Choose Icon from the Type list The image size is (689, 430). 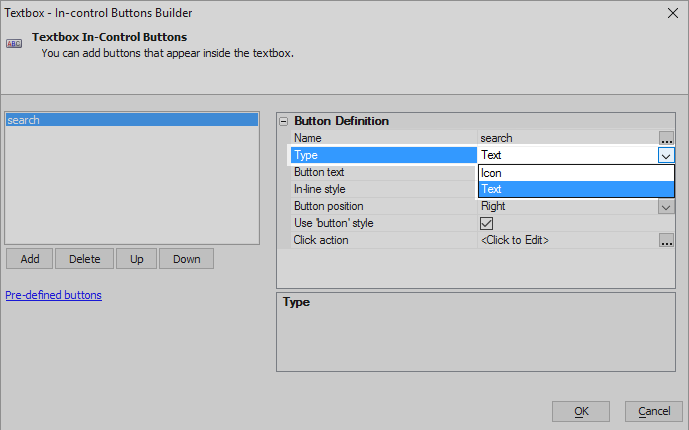click(576, 173)
